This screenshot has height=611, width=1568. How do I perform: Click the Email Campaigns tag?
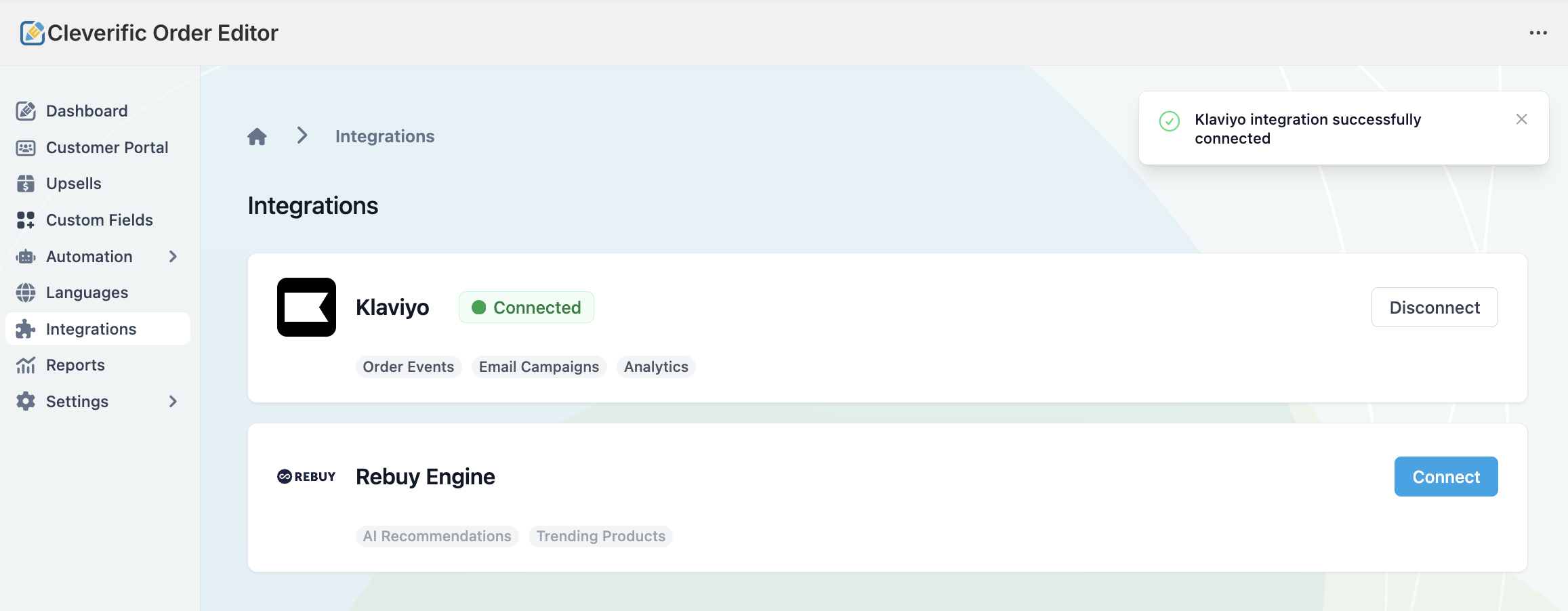539,366
